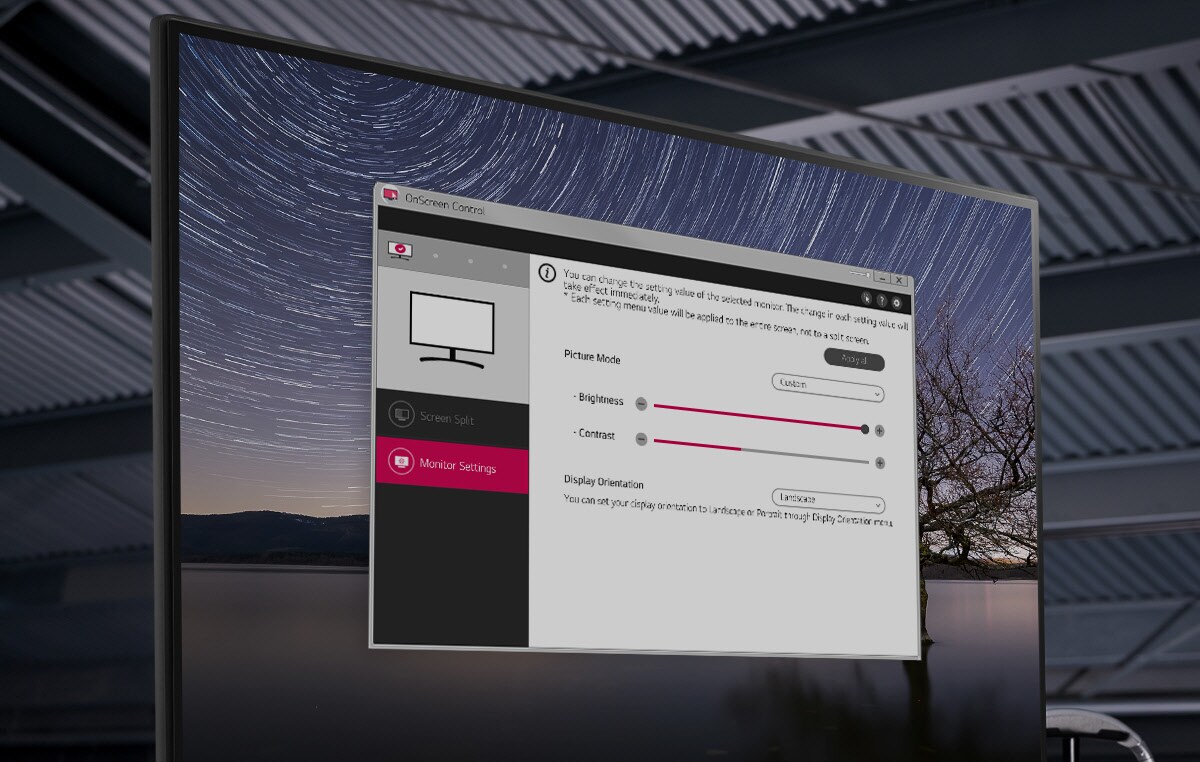Open the settings gear icon
The height and width of the screenshot is (762, 1200).
[x=896, y=302]
